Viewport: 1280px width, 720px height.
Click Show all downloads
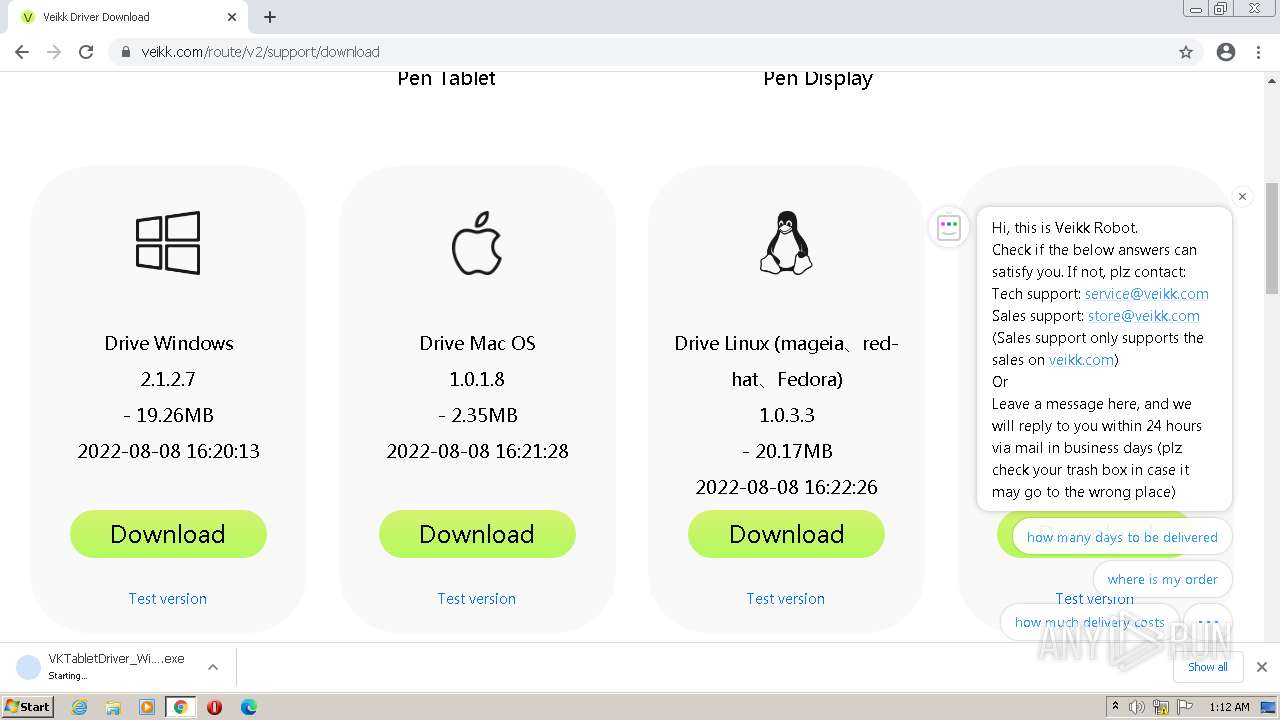coord(1208,667)
